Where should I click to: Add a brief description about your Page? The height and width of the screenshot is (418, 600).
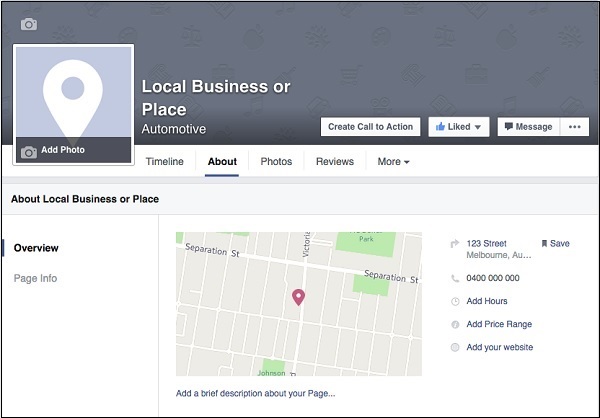(x=256, y=393)
